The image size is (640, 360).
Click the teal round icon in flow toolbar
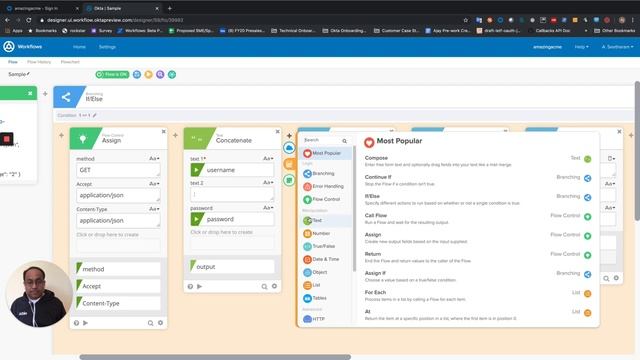172,74
